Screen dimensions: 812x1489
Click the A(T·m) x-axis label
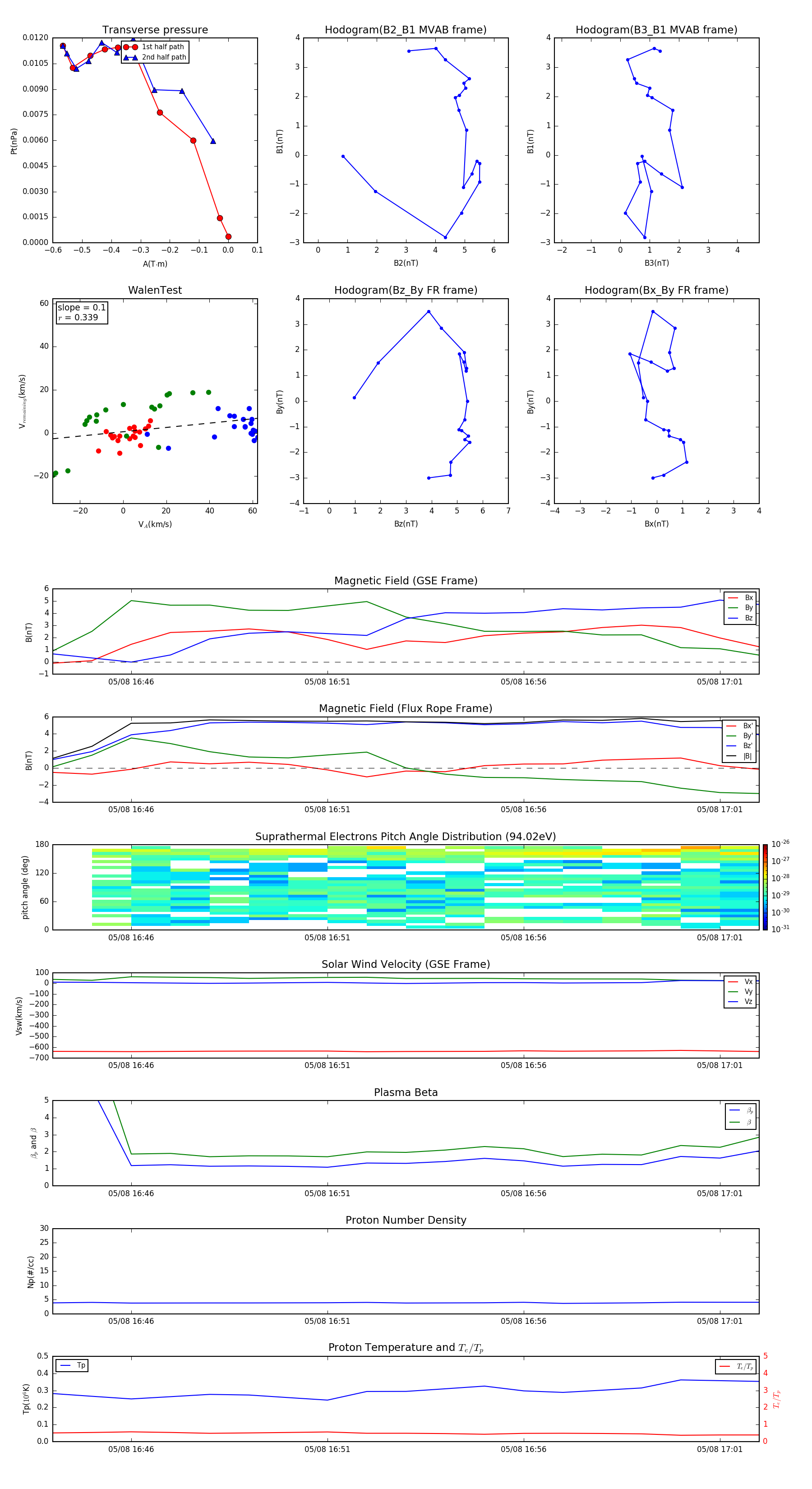point(155,264)
